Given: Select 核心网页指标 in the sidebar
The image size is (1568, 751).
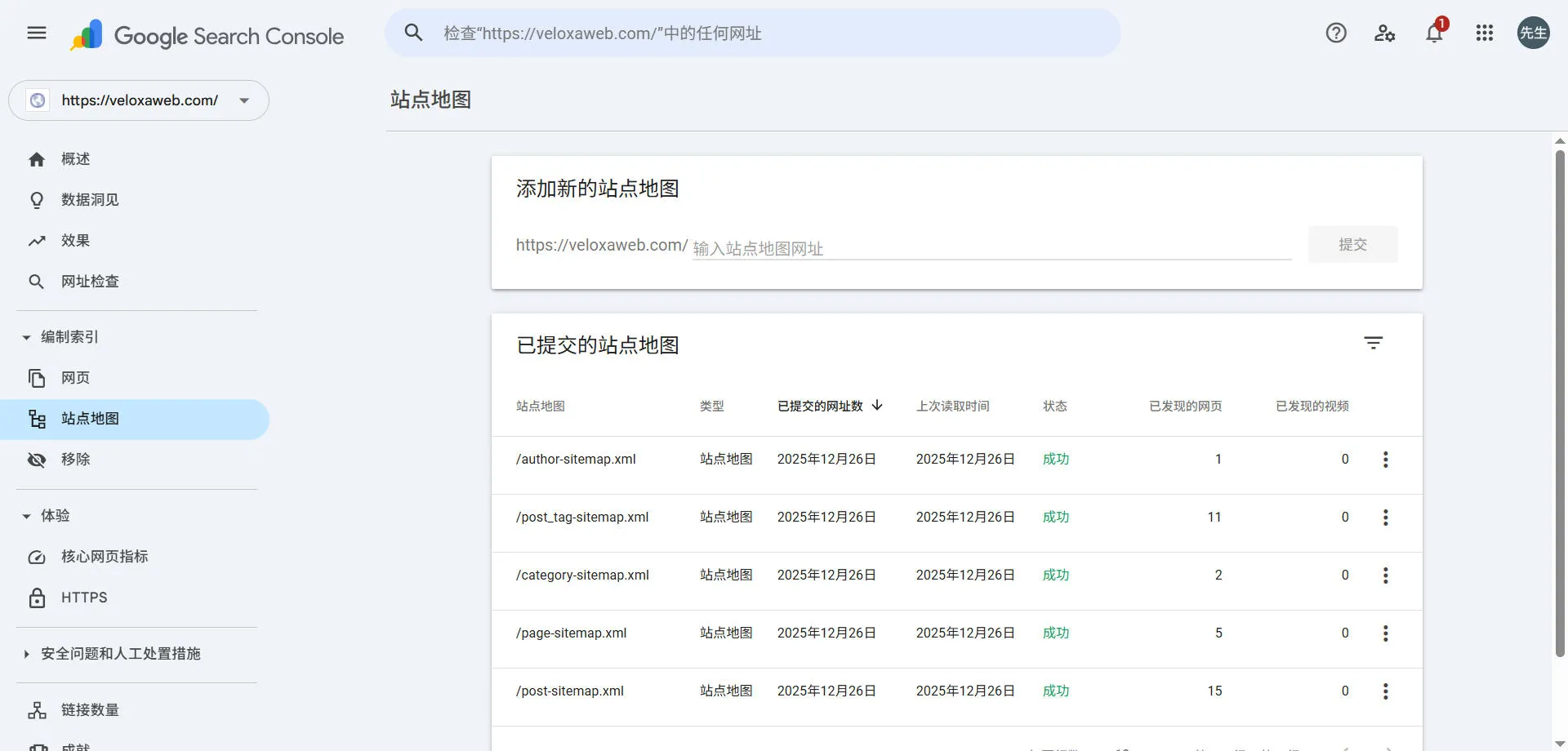Looking at the screenshot, I should click(104, 556).
